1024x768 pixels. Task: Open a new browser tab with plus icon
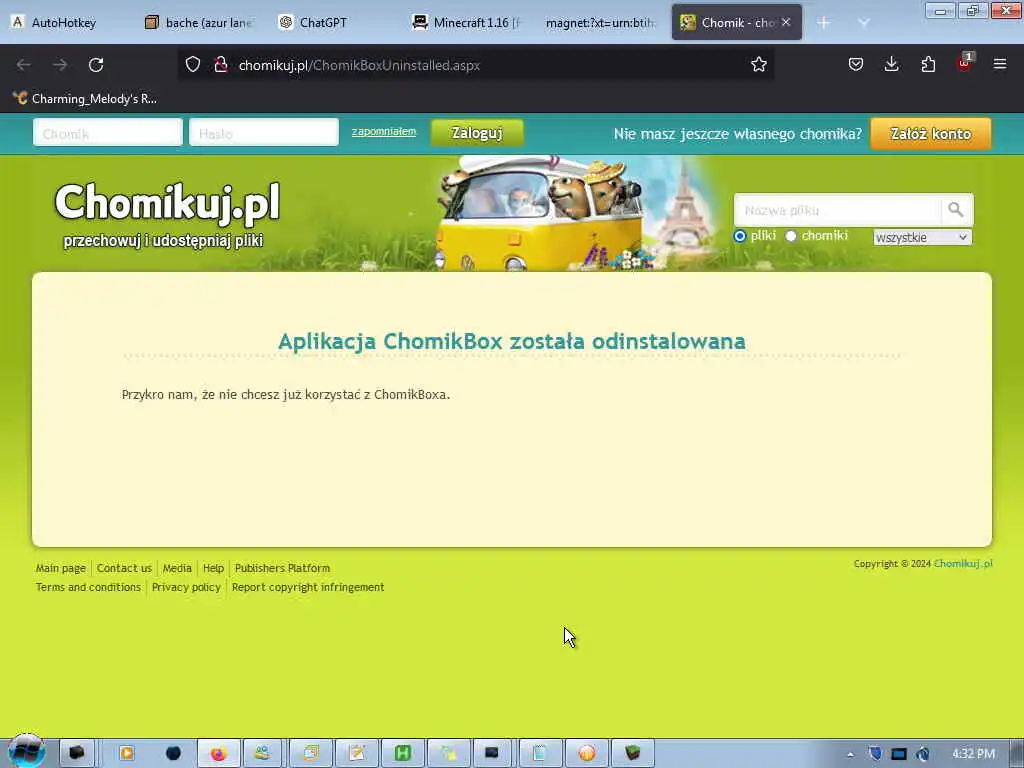coord(824,23)
